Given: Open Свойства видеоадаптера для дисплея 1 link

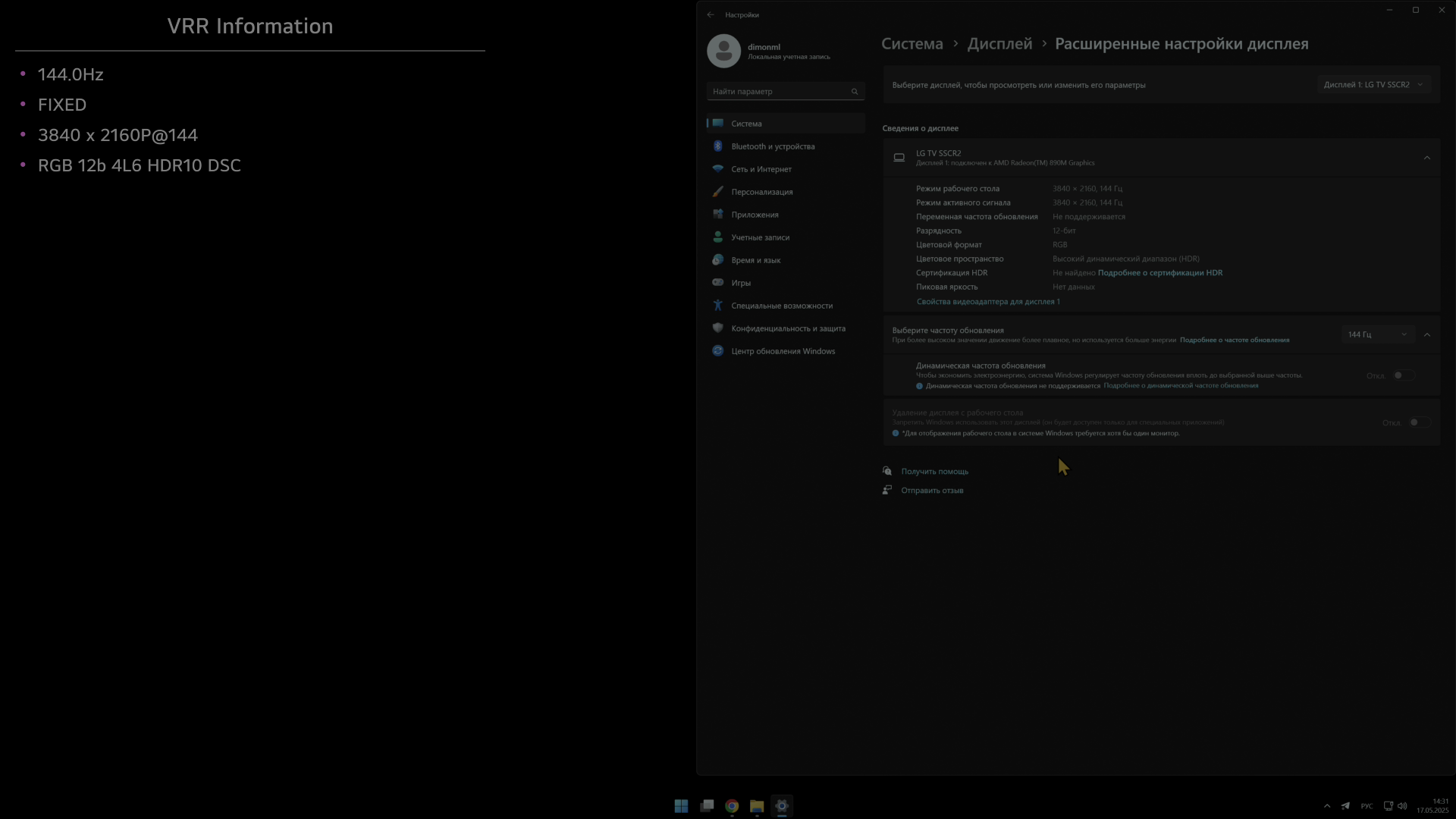Looking at the screenshot, I should tap(987, 302).
